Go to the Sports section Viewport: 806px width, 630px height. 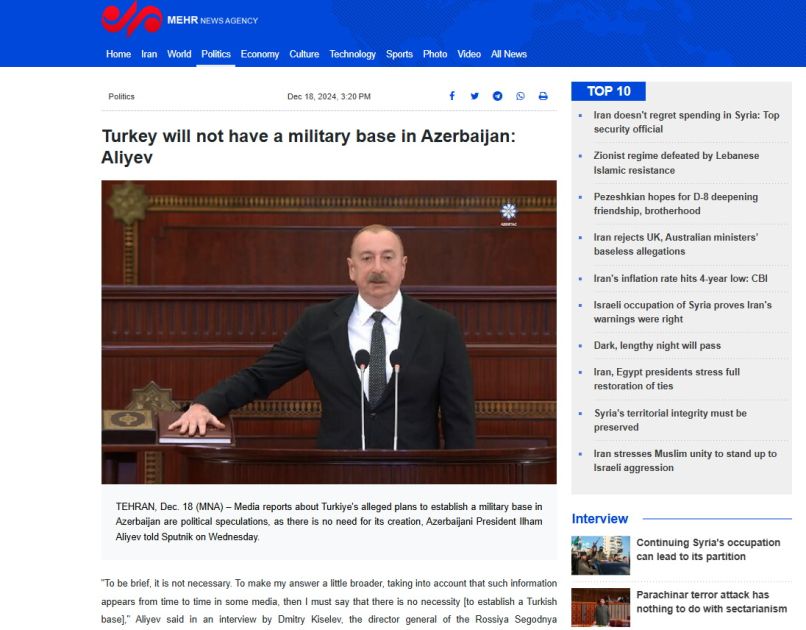(x=399, y=54)
